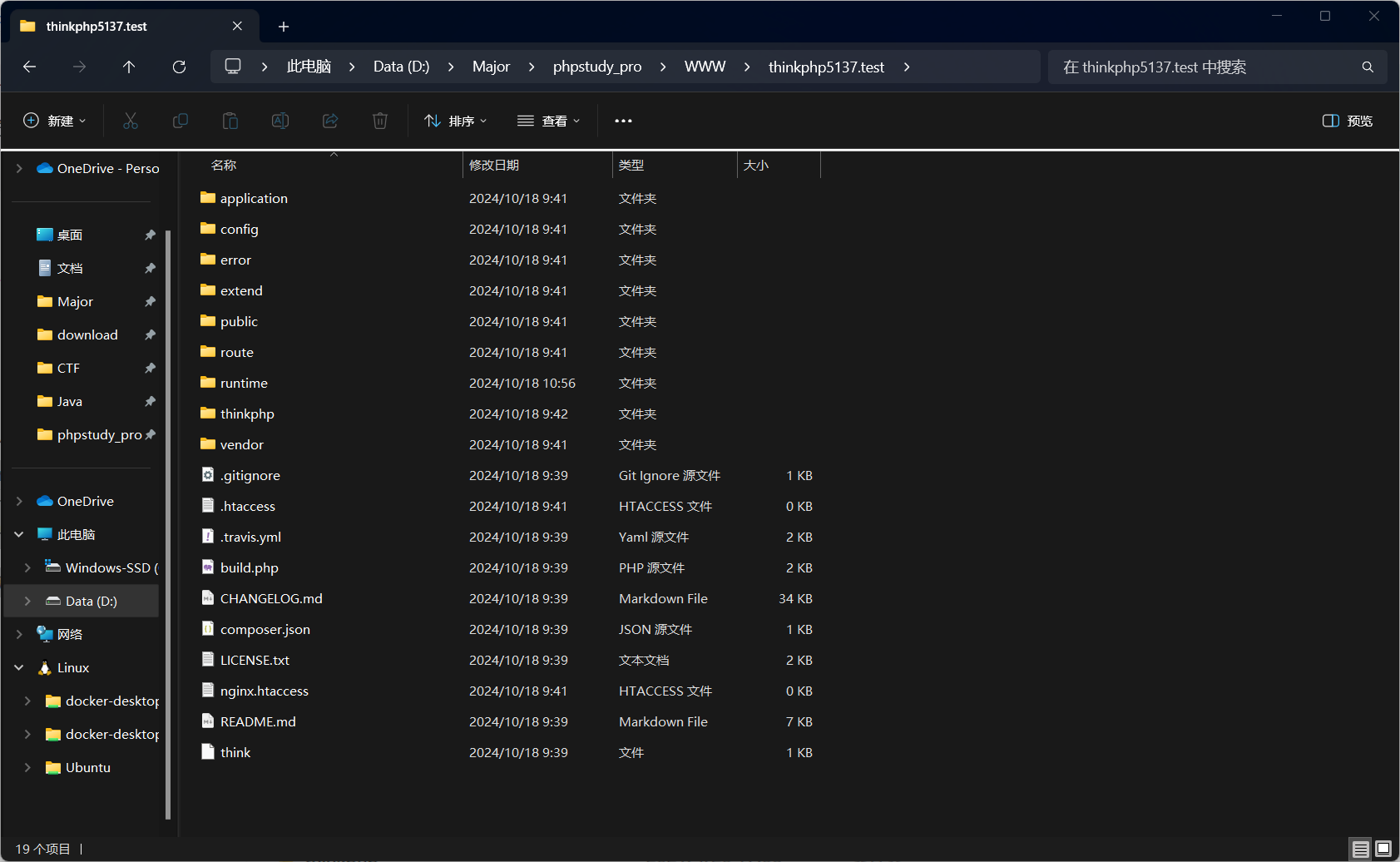Add a new tab with plus button
Viewport: 1400px width, 862px height.
284,27
